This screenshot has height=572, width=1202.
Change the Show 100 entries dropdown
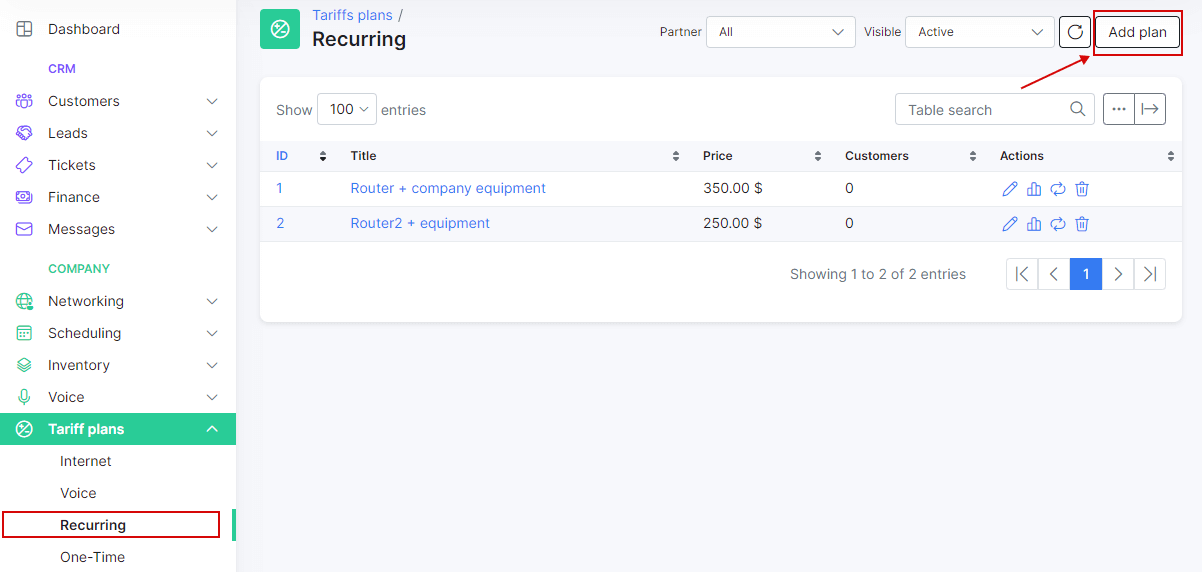[x=346, y=110]
